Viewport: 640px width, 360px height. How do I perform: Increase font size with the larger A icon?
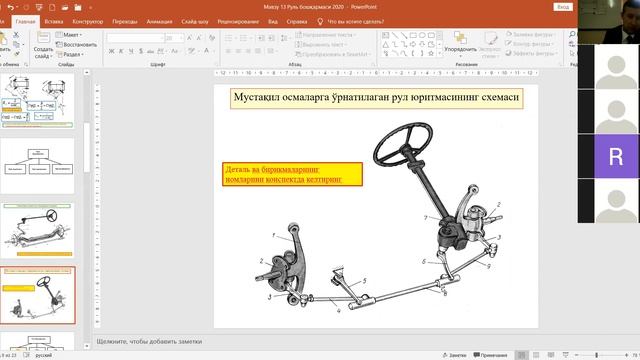pos(189,38)
